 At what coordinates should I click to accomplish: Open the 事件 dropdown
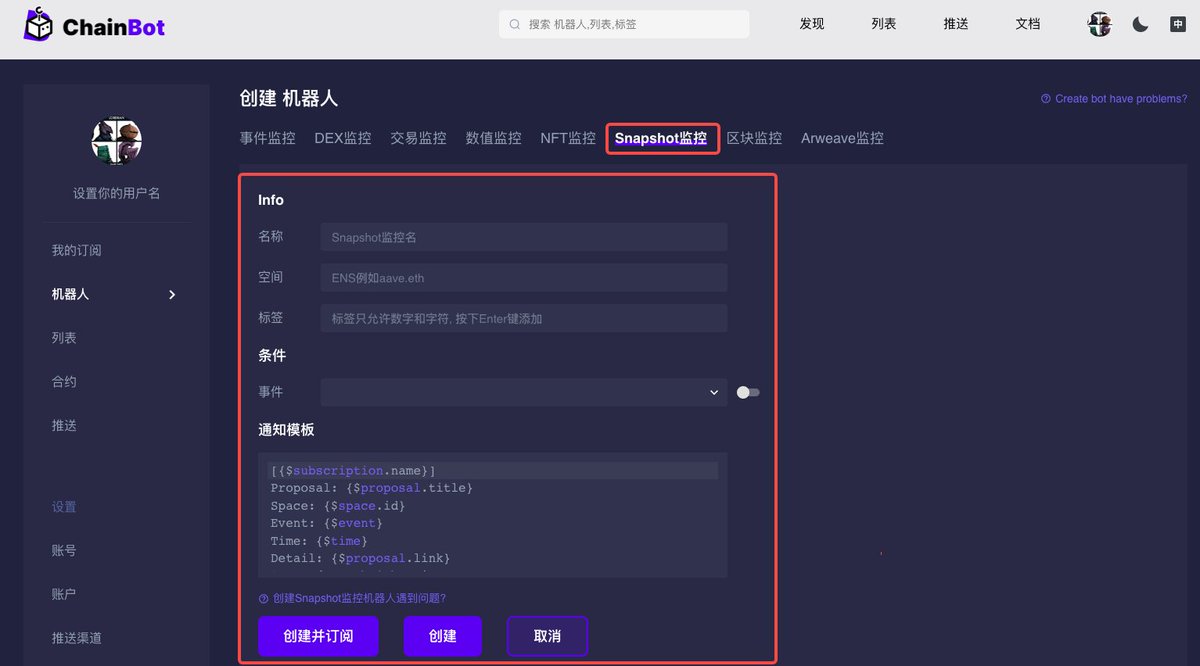tap(524, 392)
